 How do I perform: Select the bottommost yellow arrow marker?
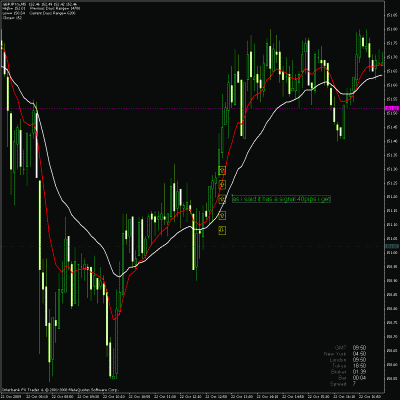click(x=222, y=230)
